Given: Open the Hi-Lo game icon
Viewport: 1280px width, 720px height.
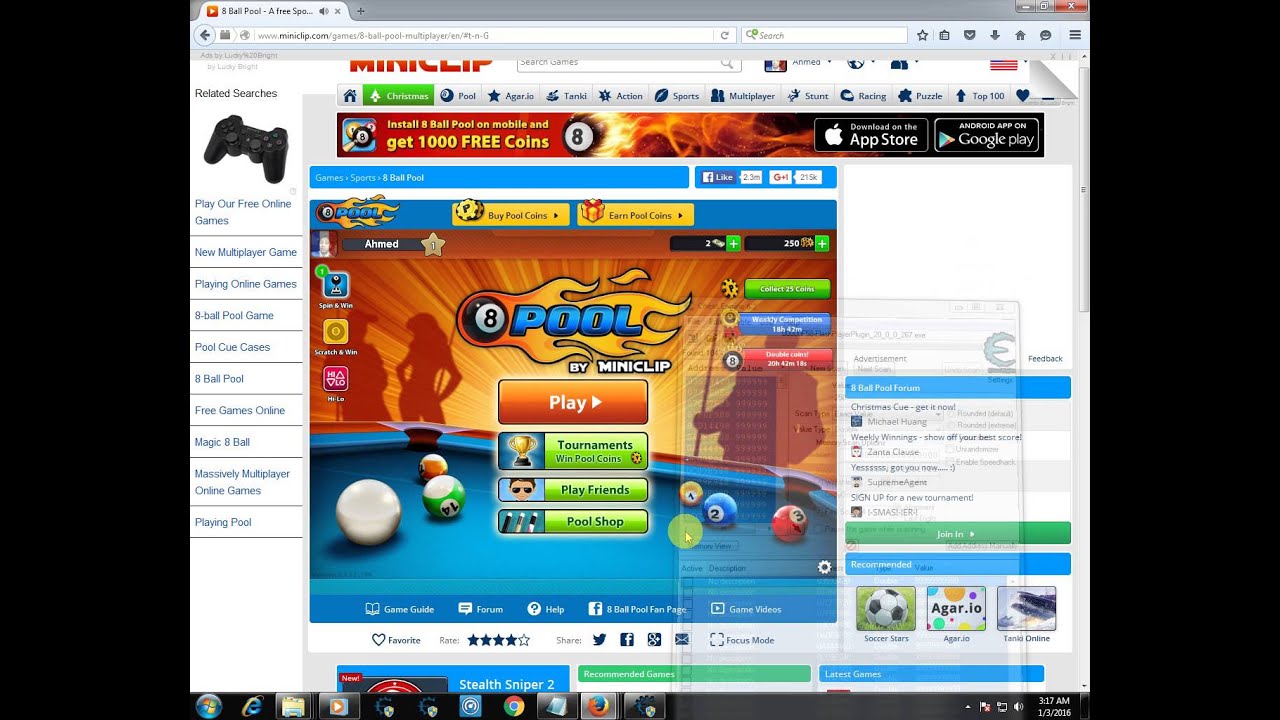Looking at the screenshot, I should (x=335, y=382).
